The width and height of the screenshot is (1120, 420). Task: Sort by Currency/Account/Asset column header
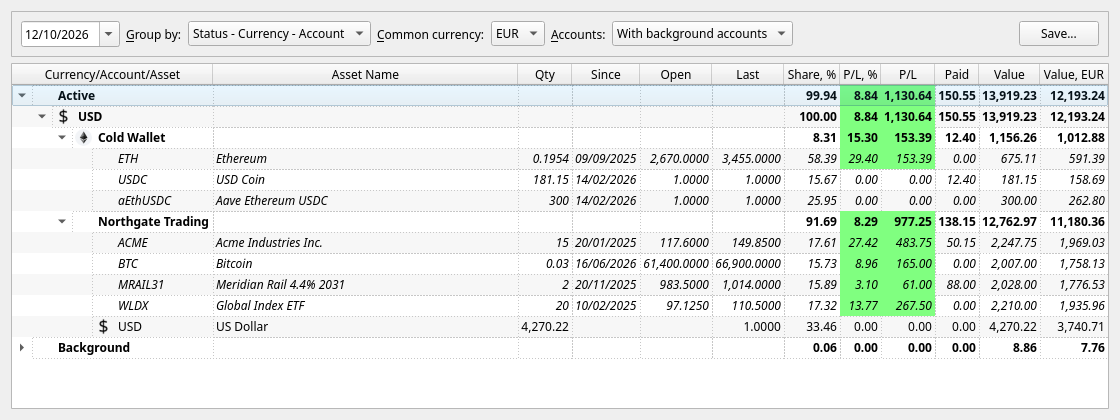tap(112, 74)
